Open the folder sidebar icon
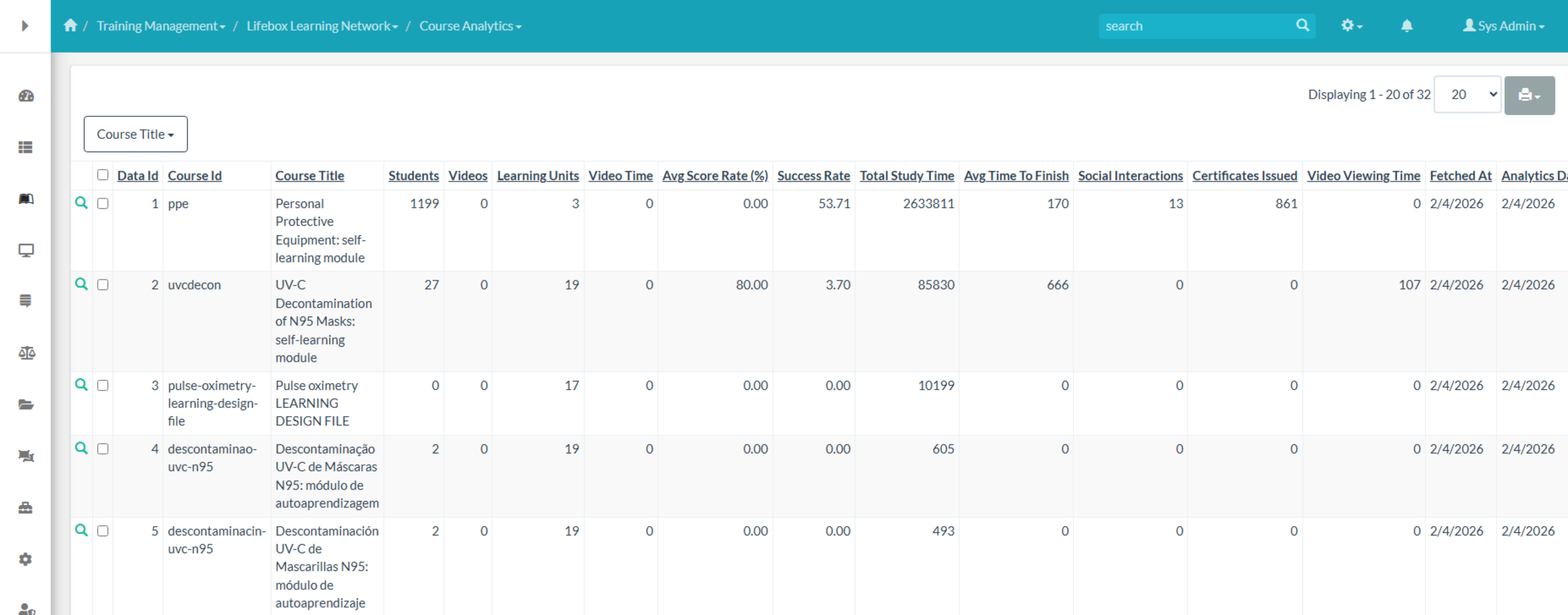 click(x=26, y=405)
